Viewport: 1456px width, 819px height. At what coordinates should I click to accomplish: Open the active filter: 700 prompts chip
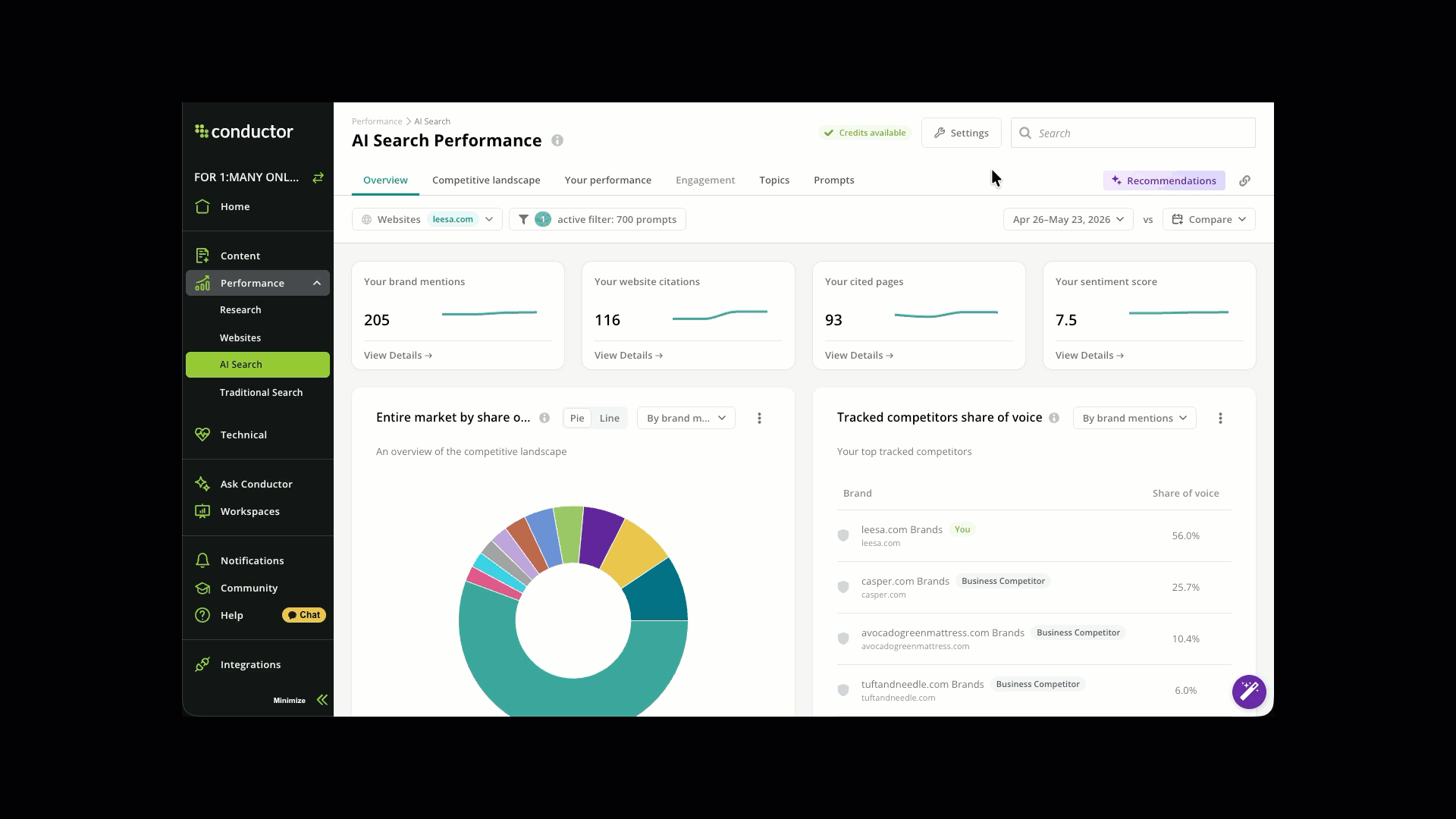point(598,219)
